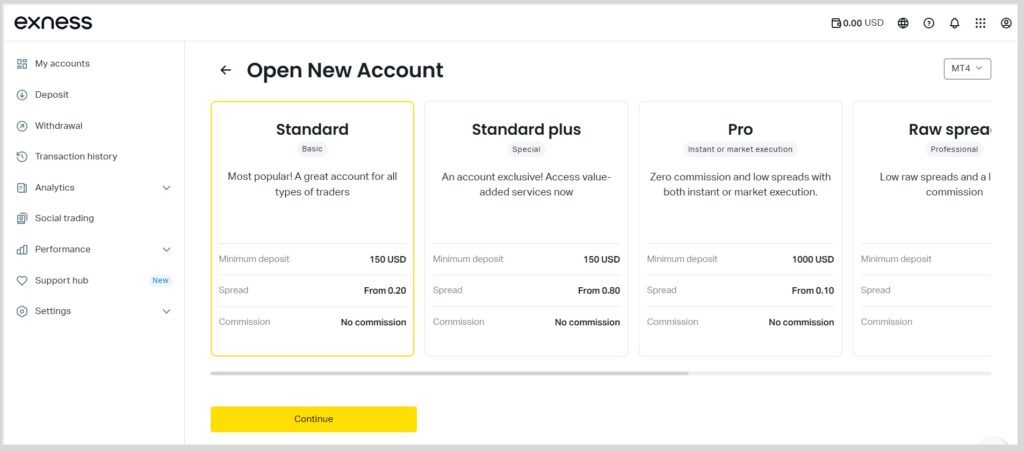
Task: Expand the Settings section chevron
Action: 167,311
